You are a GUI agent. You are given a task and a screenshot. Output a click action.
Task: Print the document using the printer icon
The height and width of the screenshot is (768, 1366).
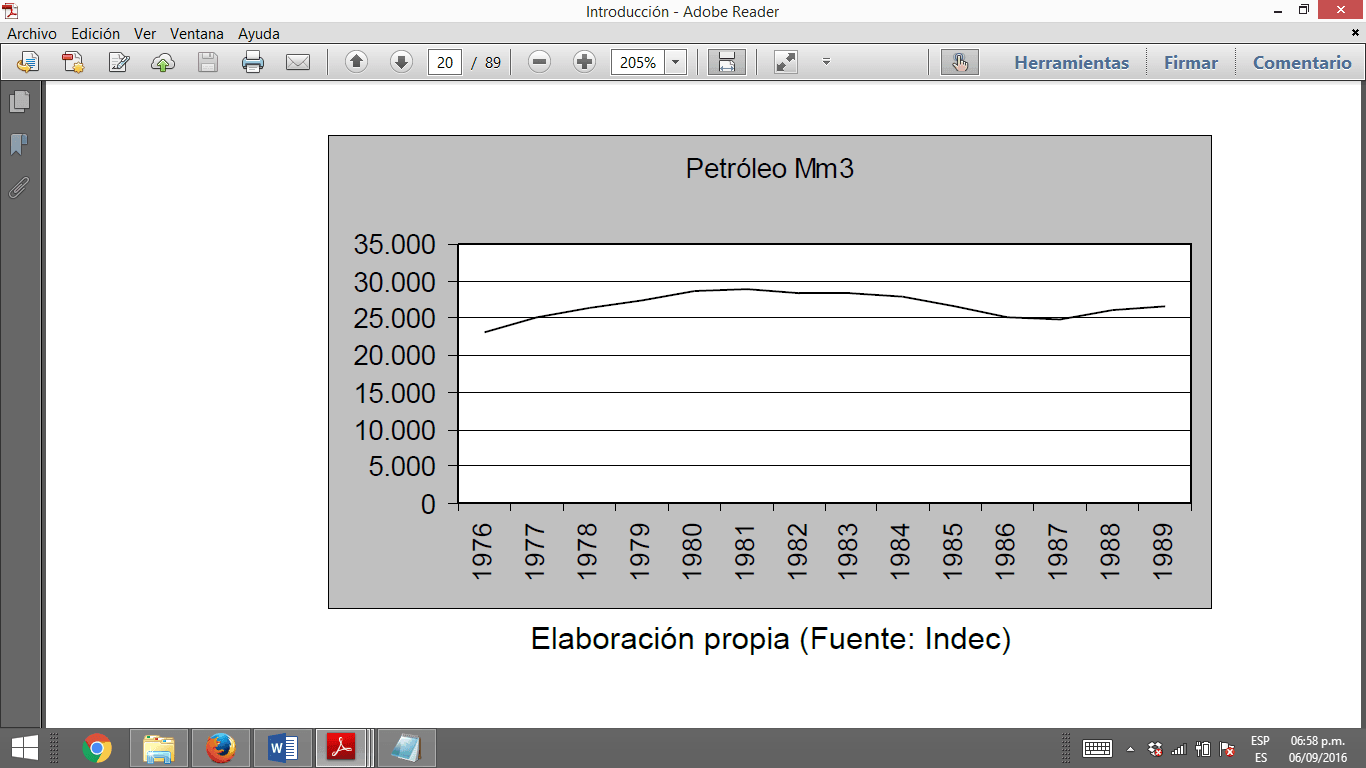(x=253, y=61)
